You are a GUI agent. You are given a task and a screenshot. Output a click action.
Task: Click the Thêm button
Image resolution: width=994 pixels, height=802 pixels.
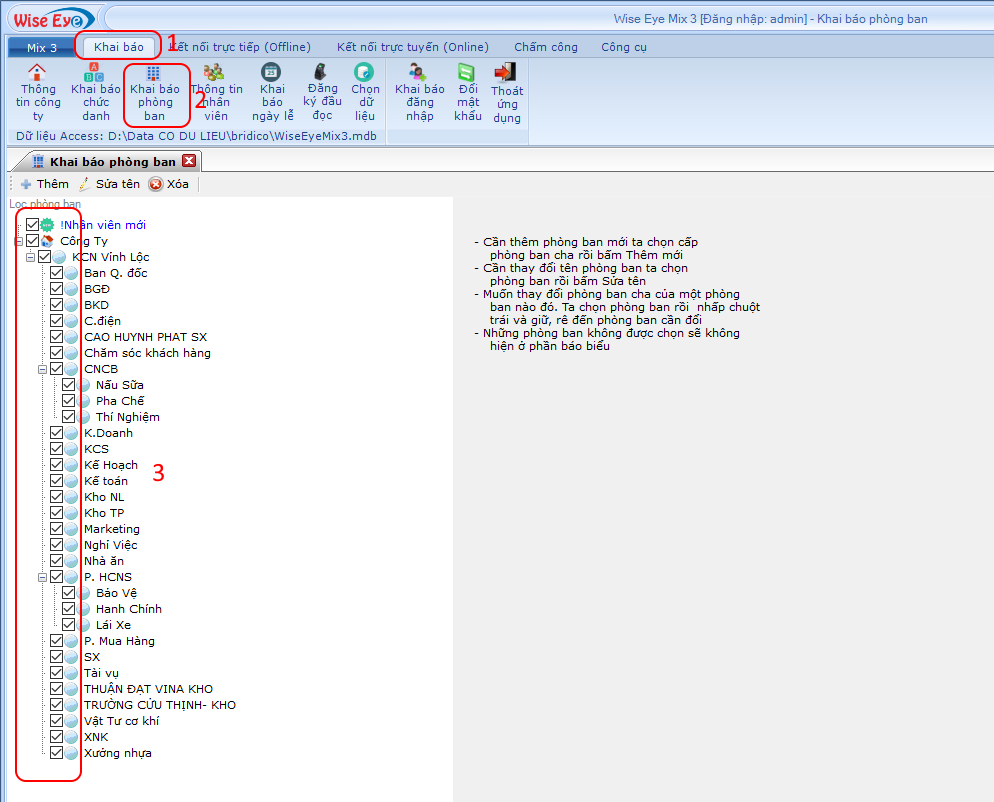(x=45, y=184)
